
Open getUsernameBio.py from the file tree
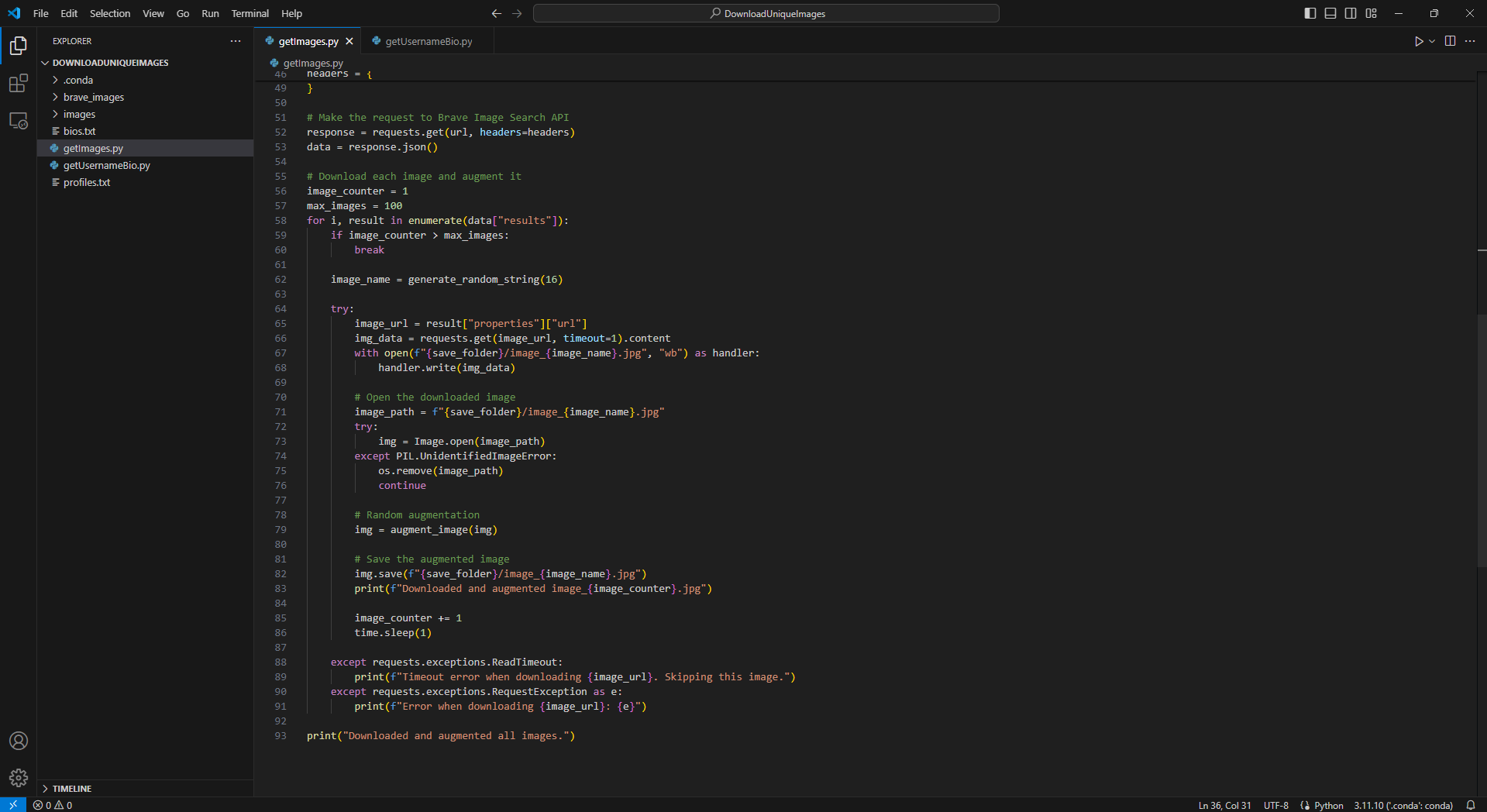[x=146, y=165]
